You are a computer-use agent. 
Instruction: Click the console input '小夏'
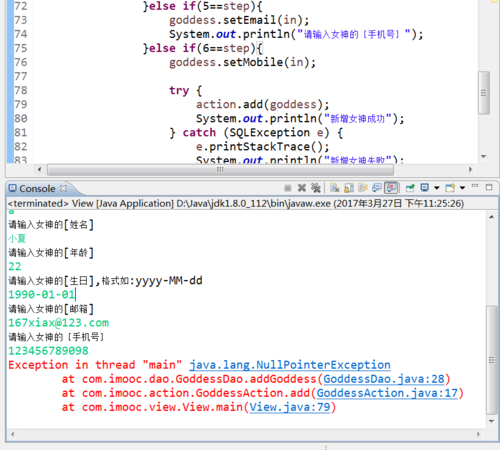[17, 239]
